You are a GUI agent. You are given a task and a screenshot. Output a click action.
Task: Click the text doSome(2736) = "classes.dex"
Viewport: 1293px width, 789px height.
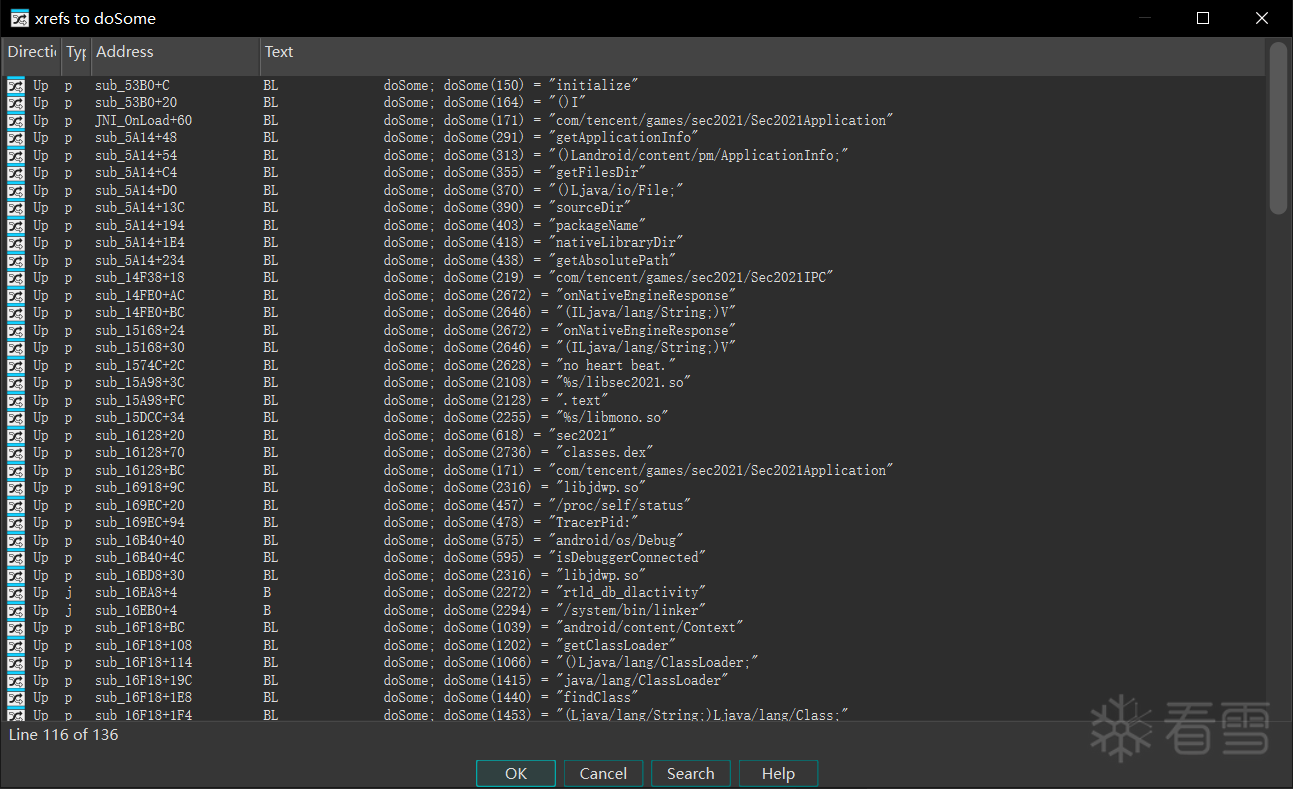(x=549, y=453)
